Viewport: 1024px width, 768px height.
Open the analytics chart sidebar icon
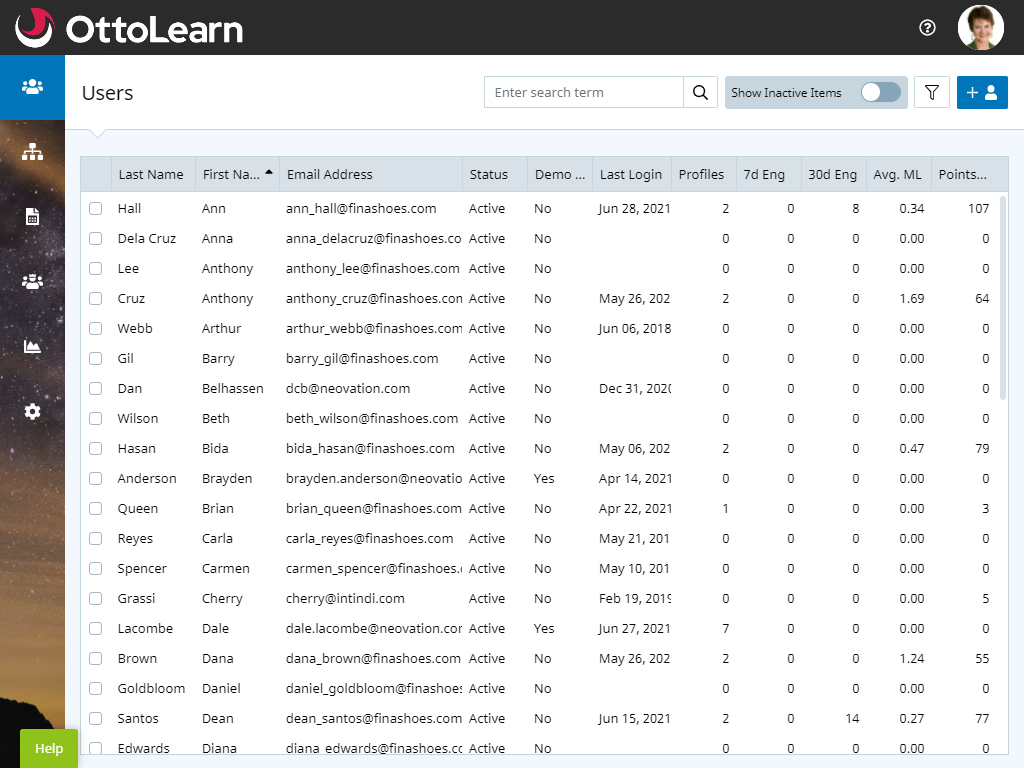pos(32,346)
